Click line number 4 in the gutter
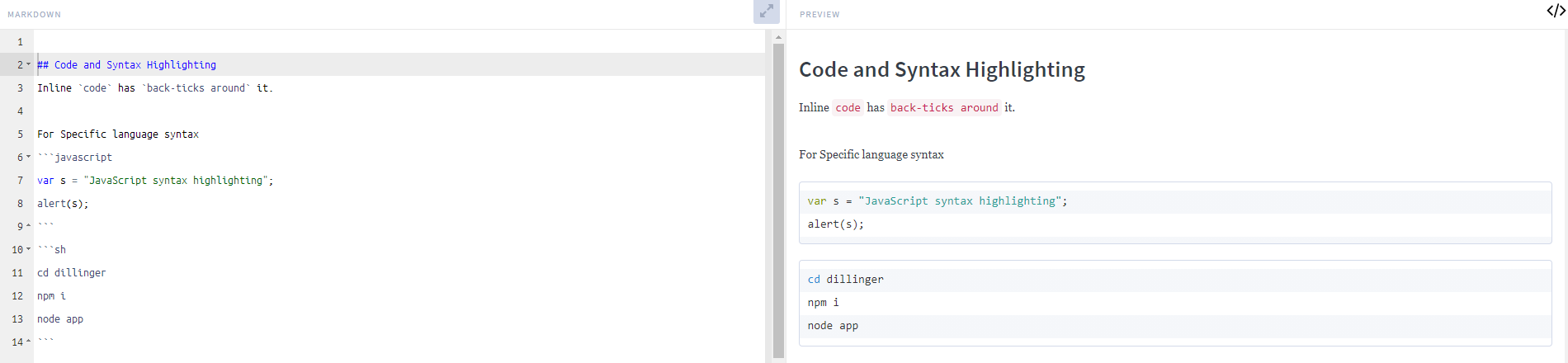The height and width of the screenshot is (363, 1568). (x=20, y=111)
